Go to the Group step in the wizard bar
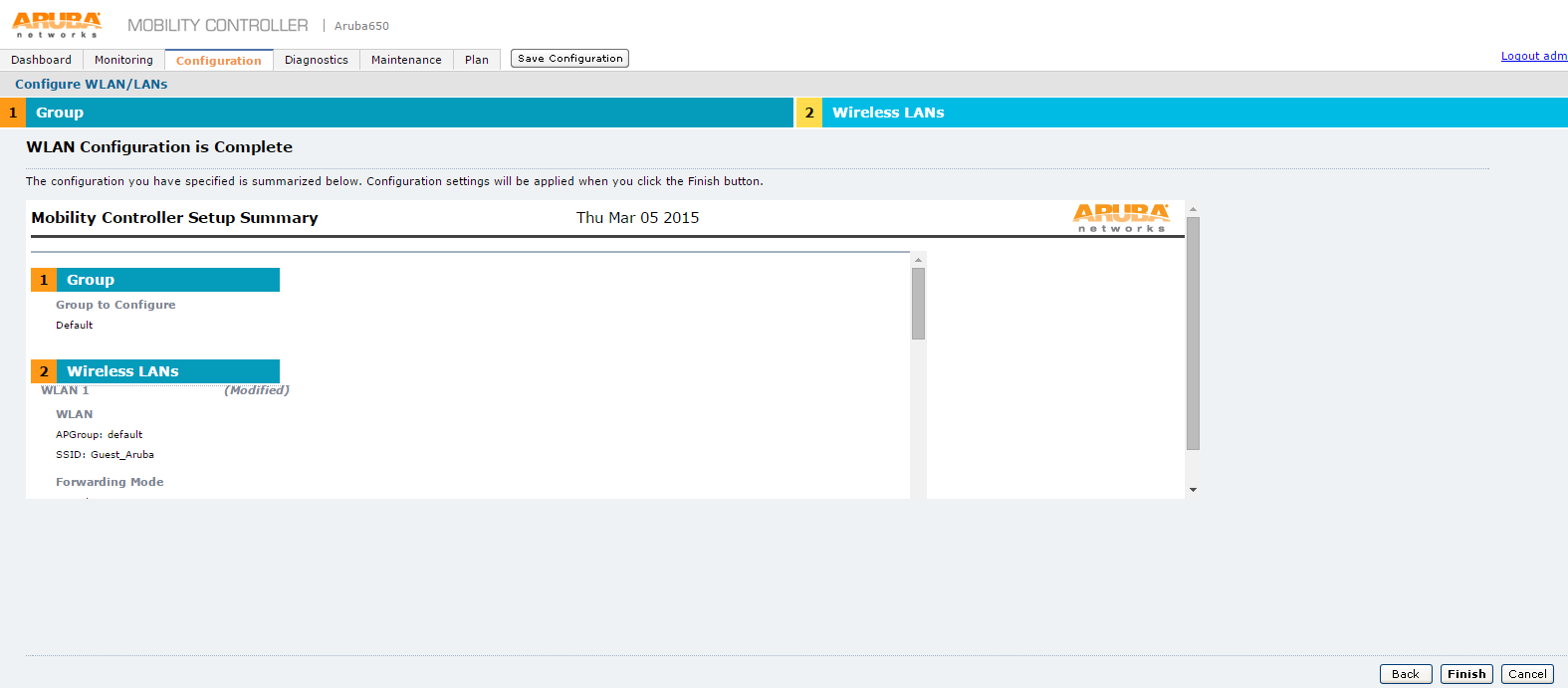1568x688 pixels. click(x=396, y=113)
